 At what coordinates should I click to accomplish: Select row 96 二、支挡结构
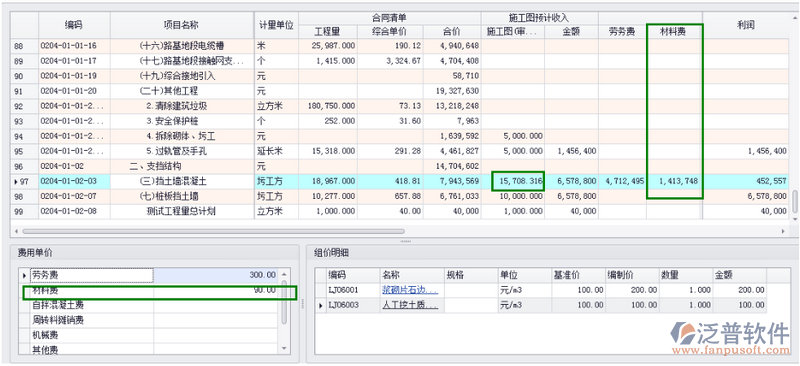398,166
